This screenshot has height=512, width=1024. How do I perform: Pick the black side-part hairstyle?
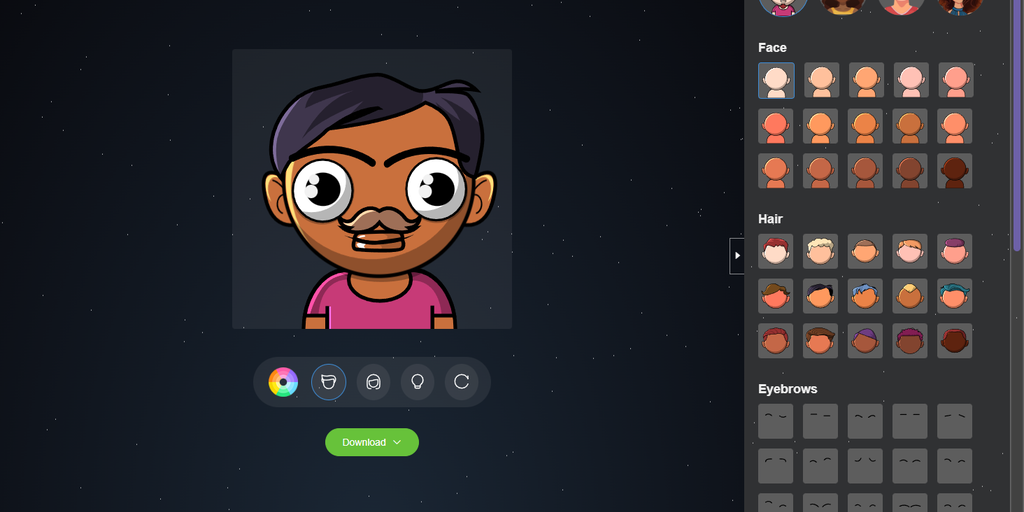pos(820,296)
